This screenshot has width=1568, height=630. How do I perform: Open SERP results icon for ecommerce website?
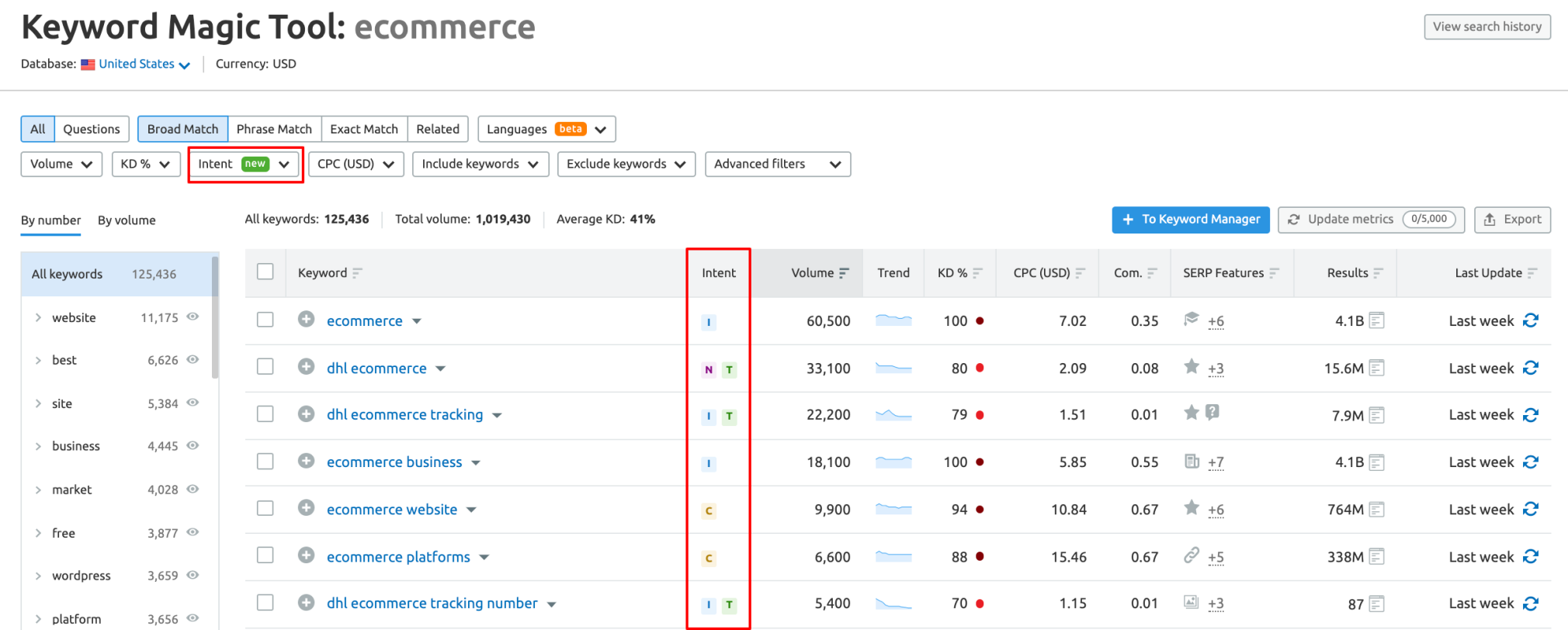coord(1376,510)
